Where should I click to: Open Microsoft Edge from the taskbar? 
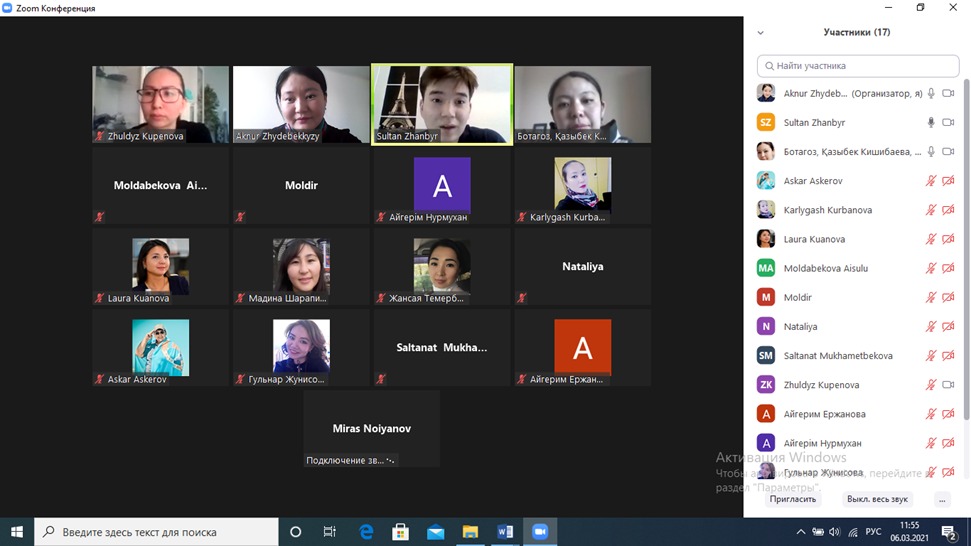click(x=366, y=532)
